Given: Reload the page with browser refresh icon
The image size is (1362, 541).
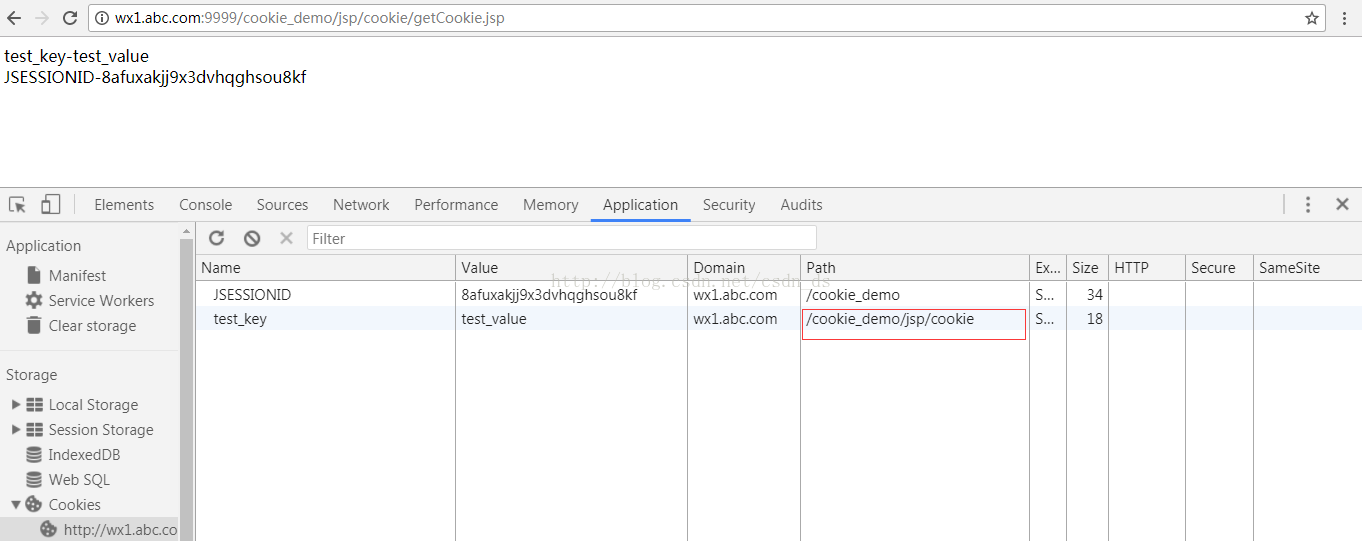Looking at the screenshot, I should 70,18.
